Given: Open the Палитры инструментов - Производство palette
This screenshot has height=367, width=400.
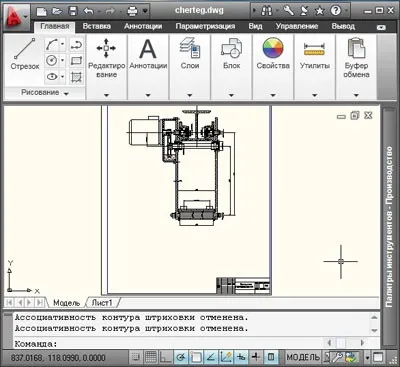Looking at the screenshot, I should 389,227.
